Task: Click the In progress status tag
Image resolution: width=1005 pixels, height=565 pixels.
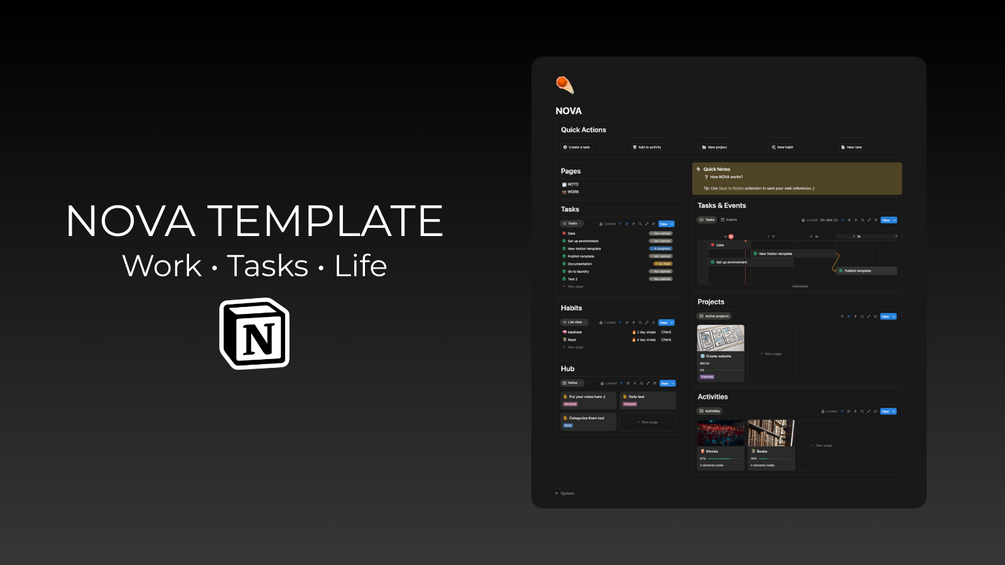Action: [x=661, y=249]
